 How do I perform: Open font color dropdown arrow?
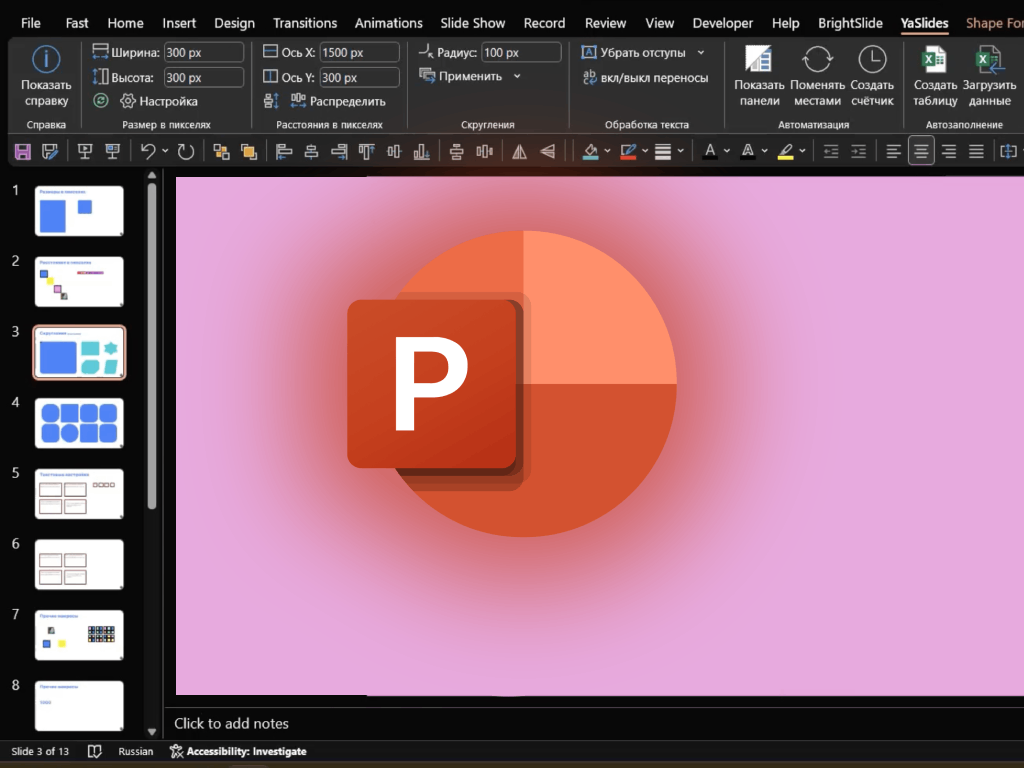click(727, 152)
